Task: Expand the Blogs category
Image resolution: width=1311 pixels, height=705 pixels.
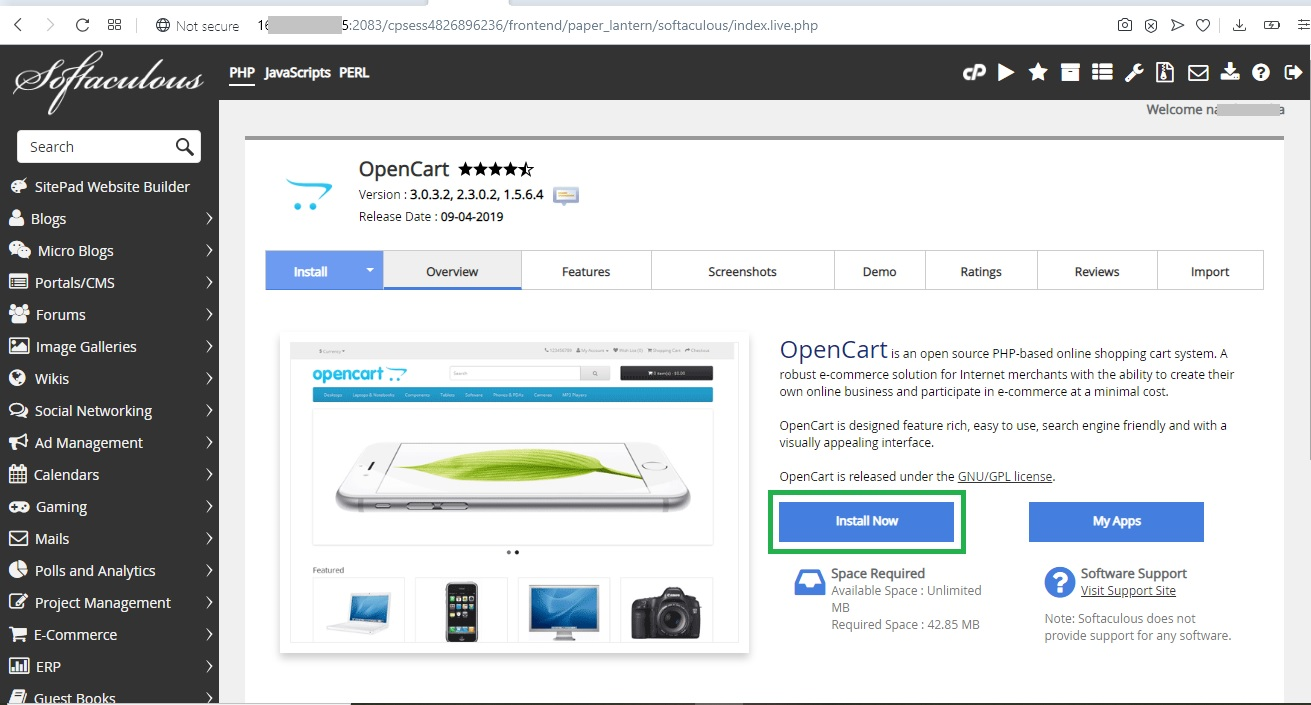Action: pos(209,218)
